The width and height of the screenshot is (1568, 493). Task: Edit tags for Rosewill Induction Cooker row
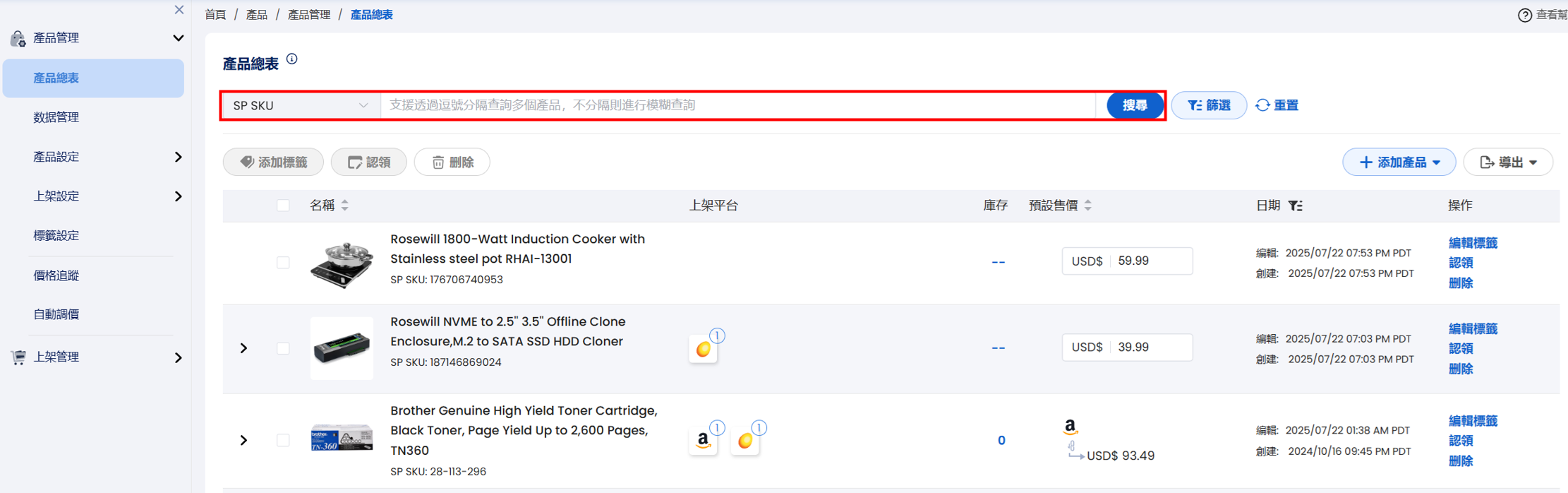coord(1473,243)
